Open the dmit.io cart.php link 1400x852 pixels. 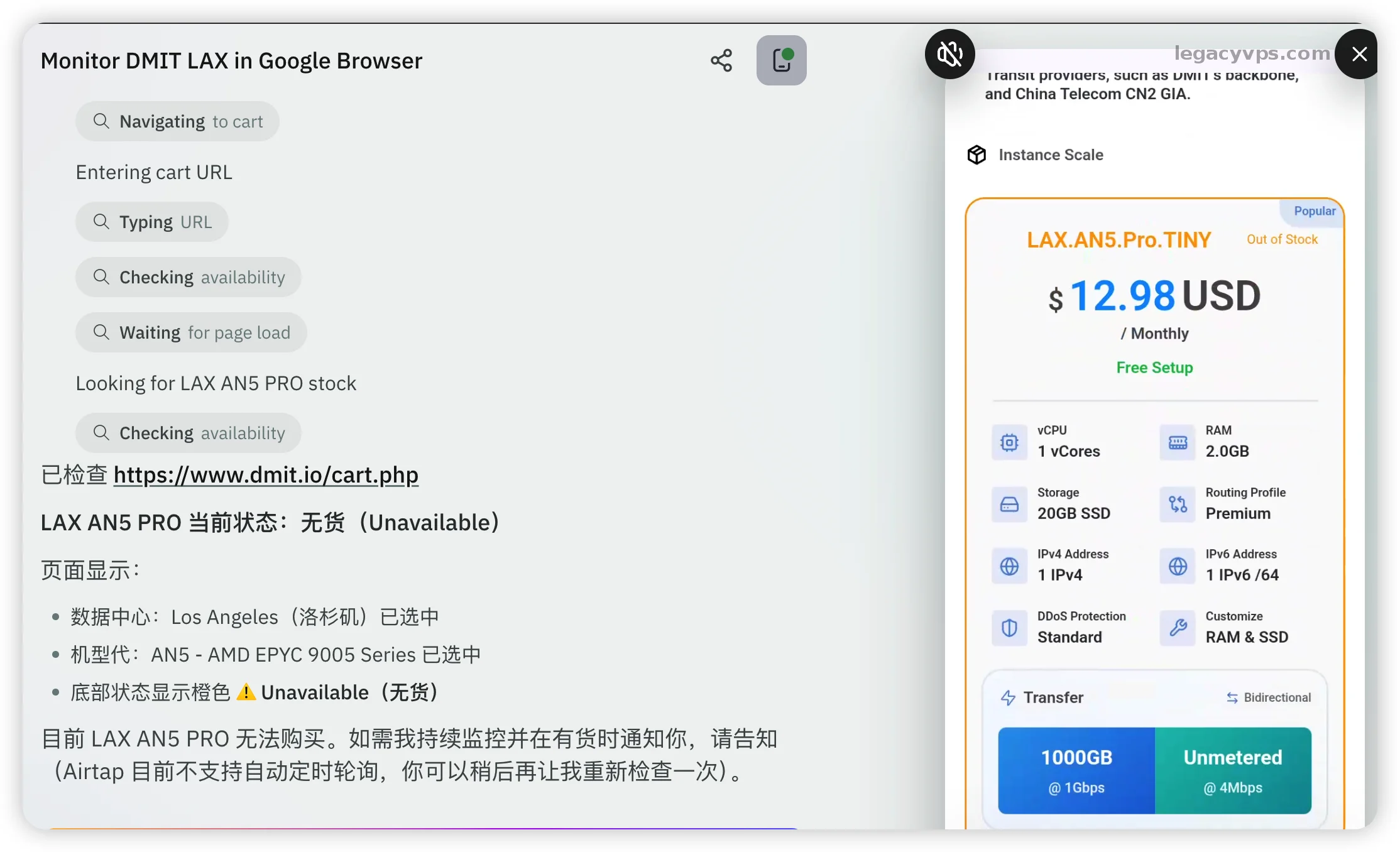pyautogui.click(x=266, y=475)
